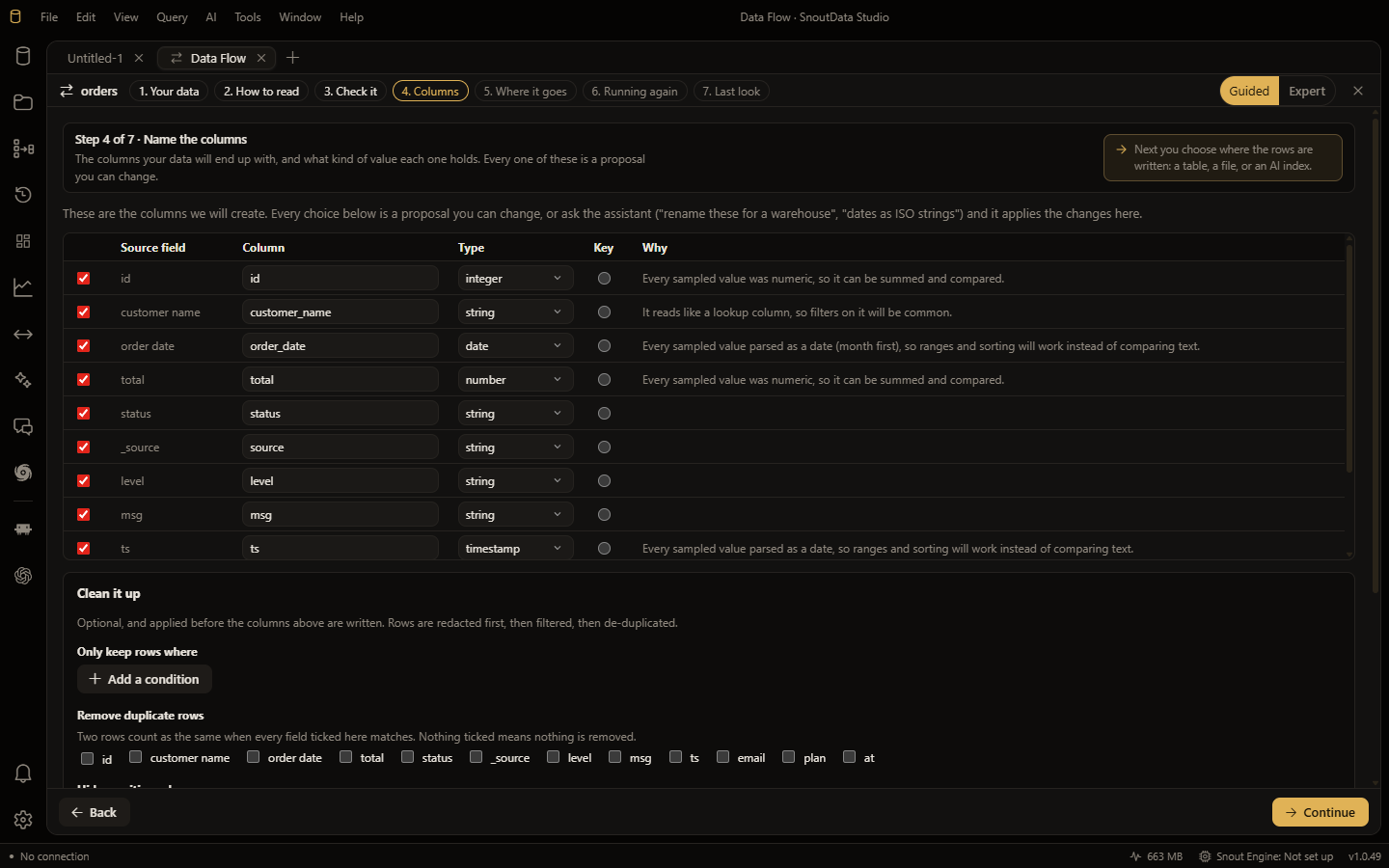
Task: Open the folder panel in the sidebar
Action: [x=23, y=102]
